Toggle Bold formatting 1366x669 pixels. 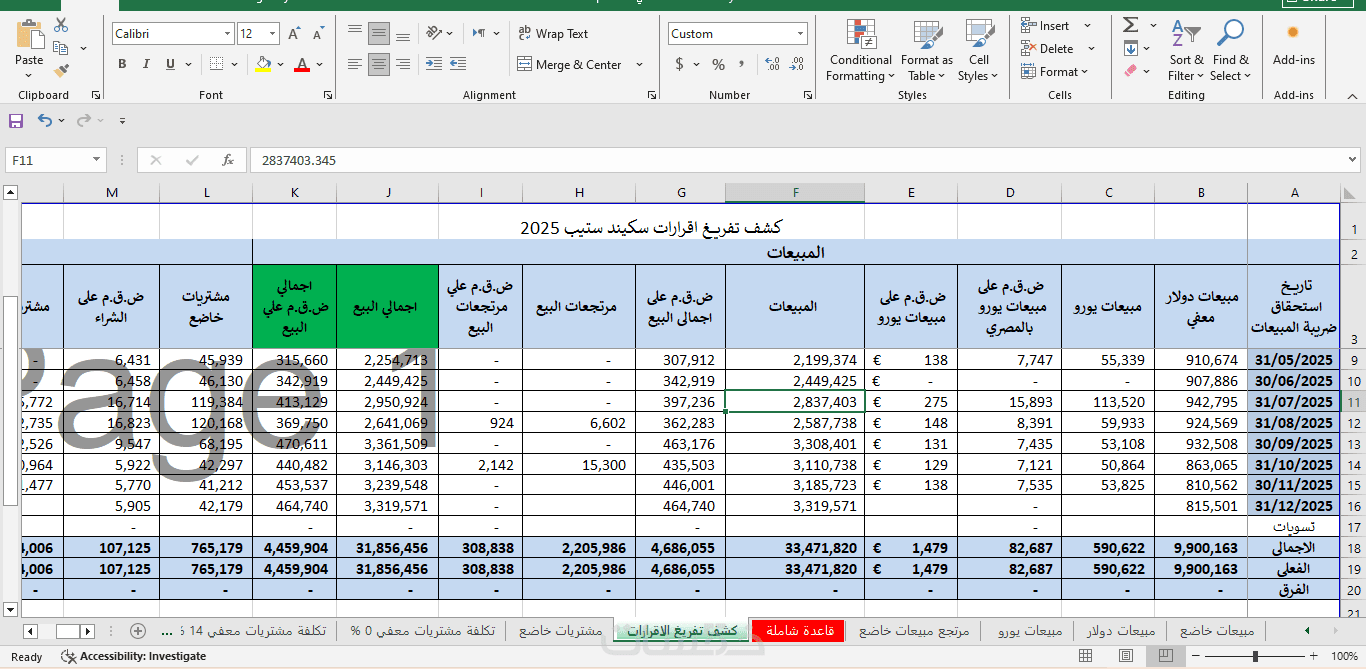click(x=122, y=64)
